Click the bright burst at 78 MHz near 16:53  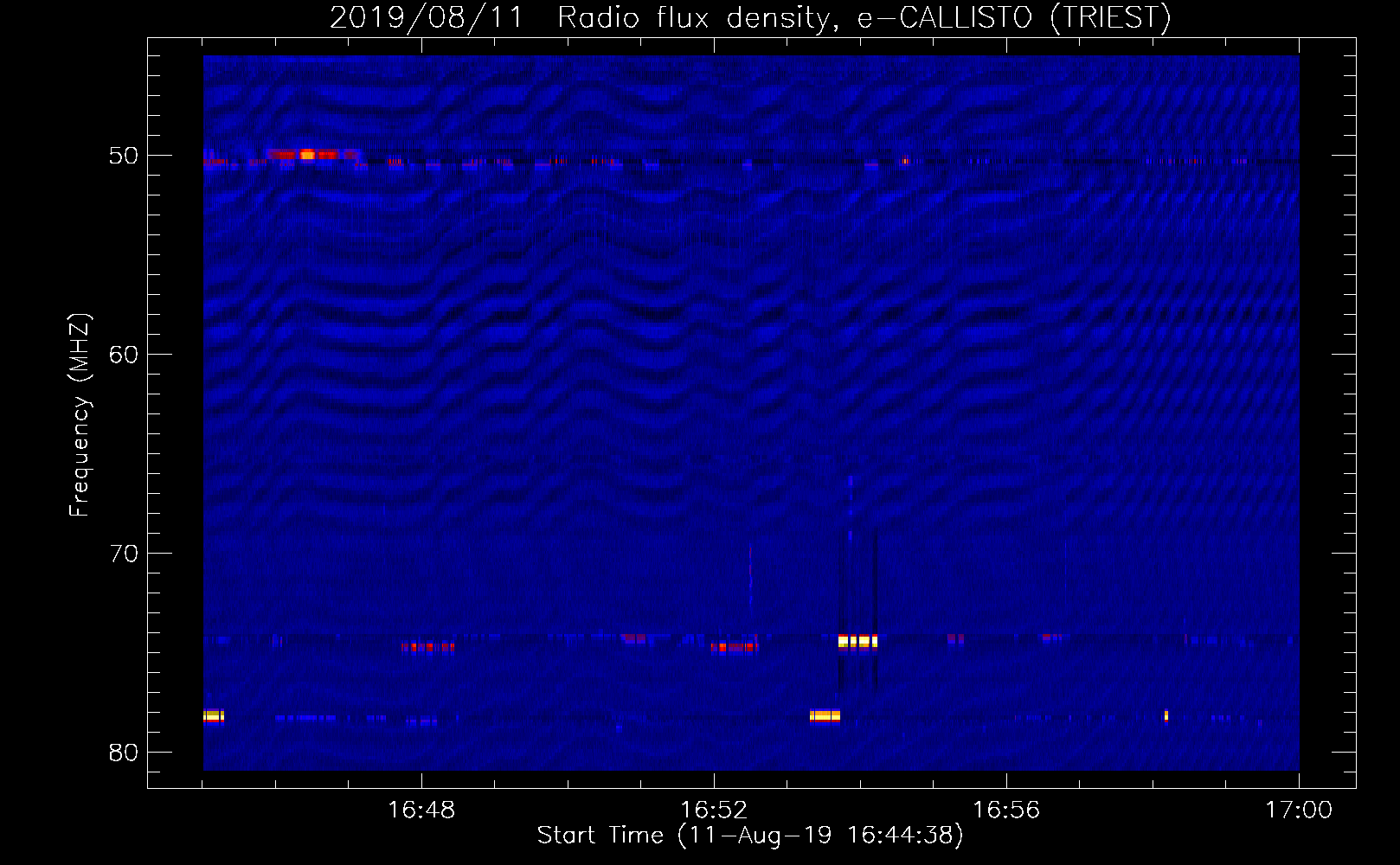point(825,715)
